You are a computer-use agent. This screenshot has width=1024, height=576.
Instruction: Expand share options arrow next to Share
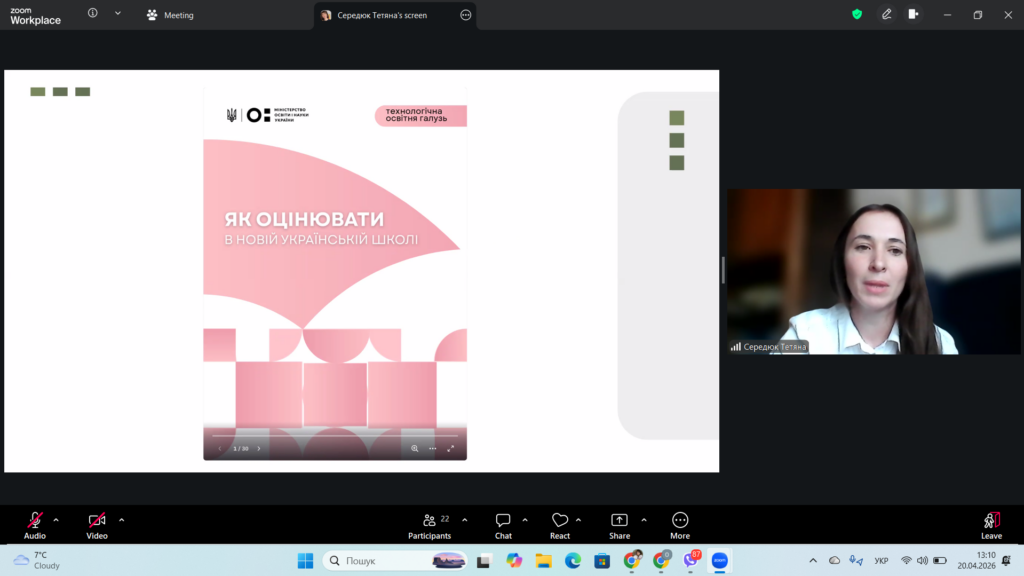[644, 520]
